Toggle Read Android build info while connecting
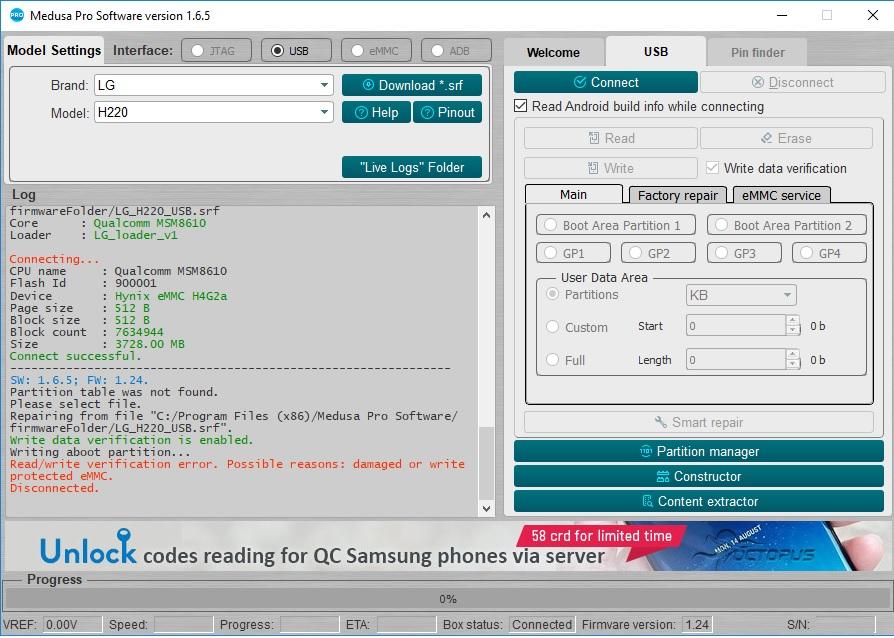 click(x=520, y=106)
